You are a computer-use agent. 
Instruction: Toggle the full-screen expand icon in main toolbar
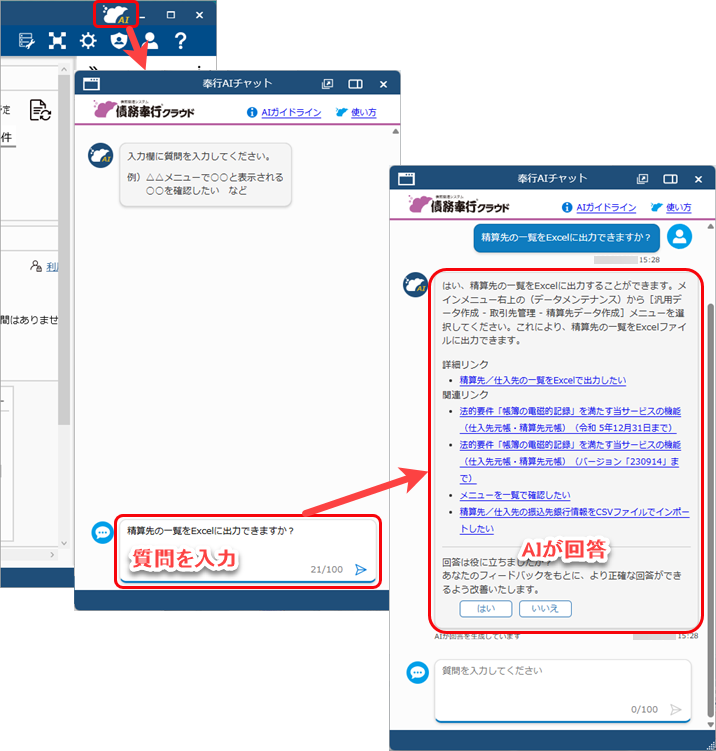(x=57, y=41)
